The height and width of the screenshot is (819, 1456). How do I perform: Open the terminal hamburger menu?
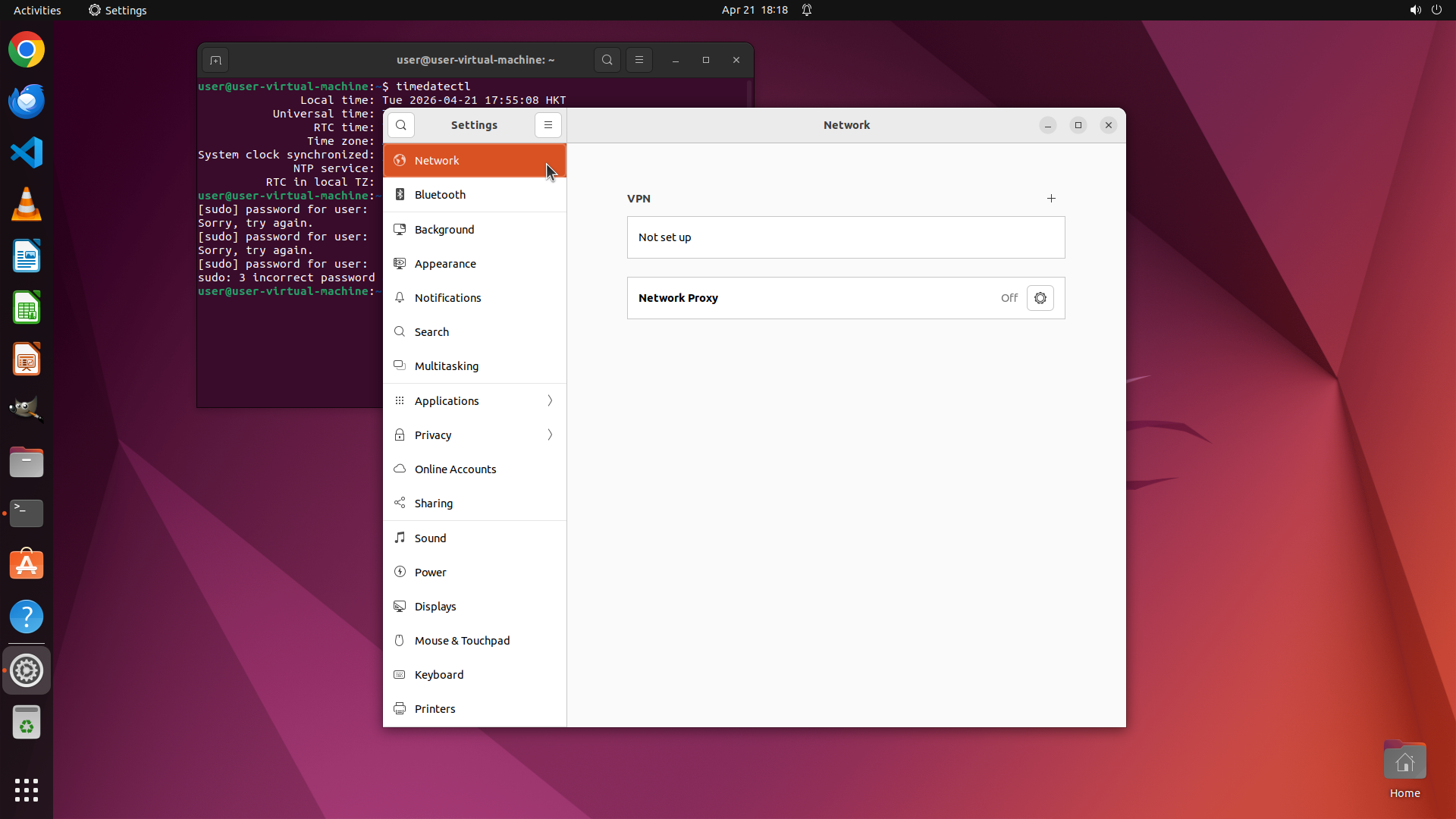(x=639, y=60)
